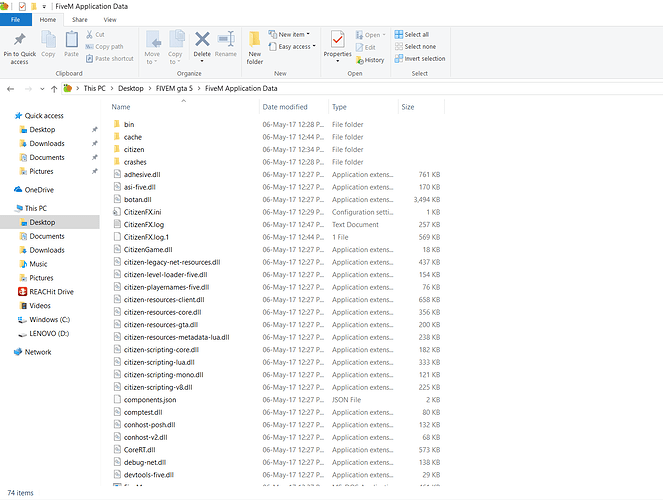Open pinned Downloads under Quick access
This screenshot has height=500, width=663.
[x=42, y=144]
